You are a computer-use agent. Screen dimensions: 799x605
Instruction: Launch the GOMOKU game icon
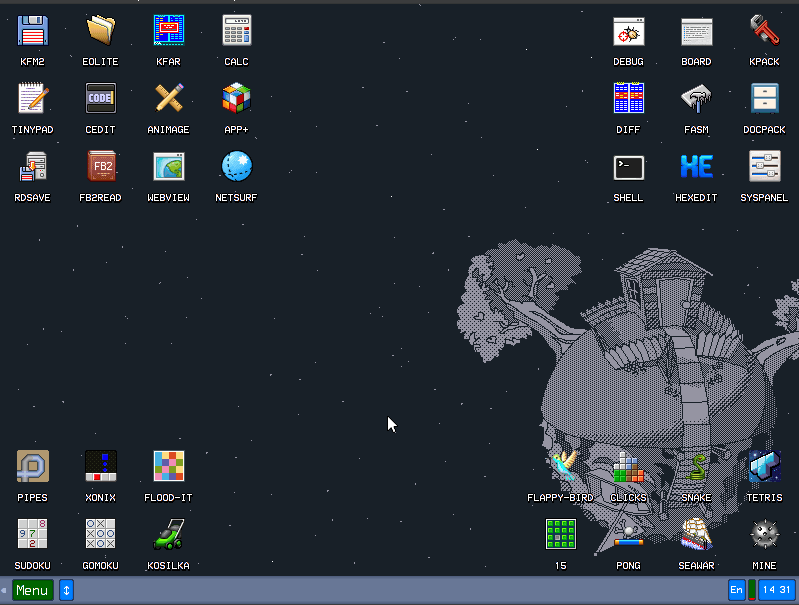(x=100, y=534)
